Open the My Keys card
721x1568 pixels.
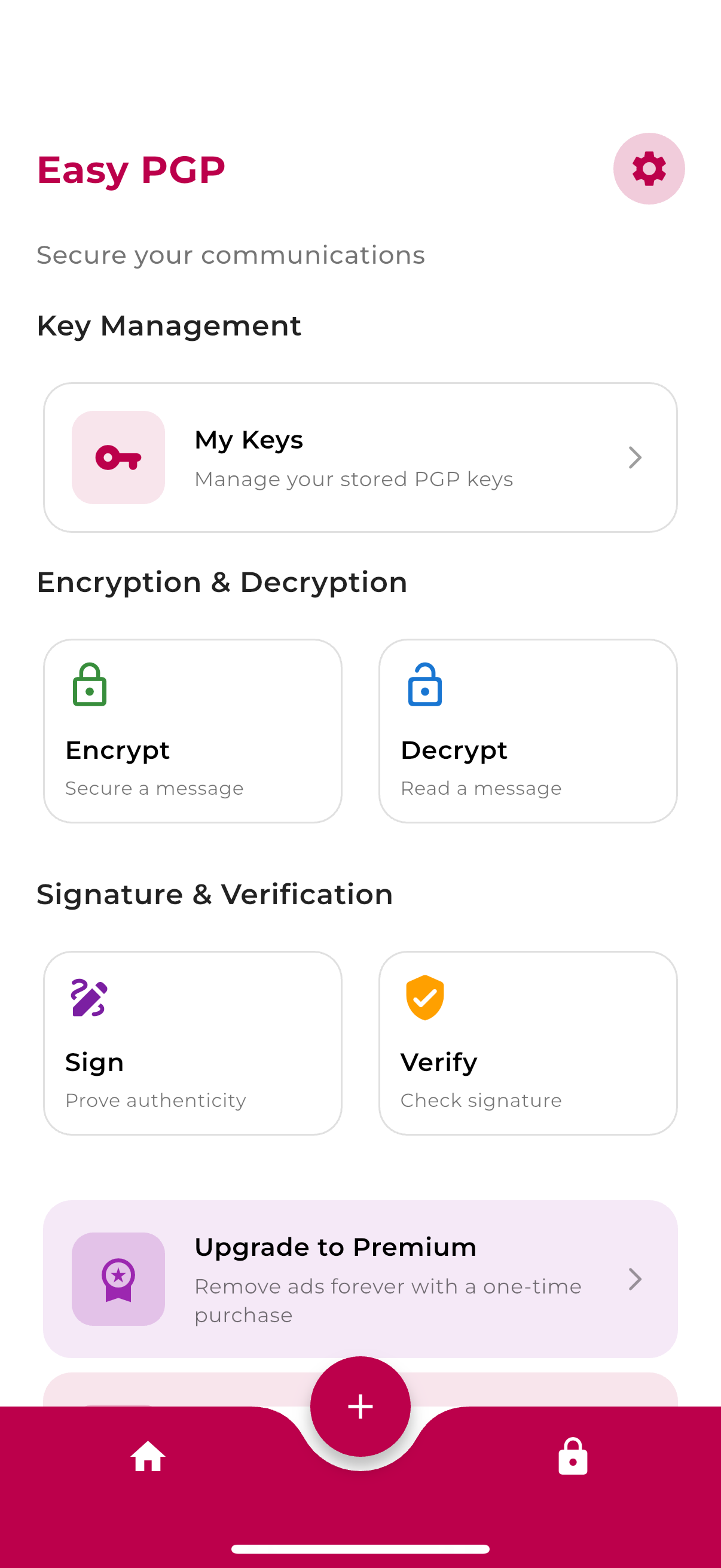(360, 457)
